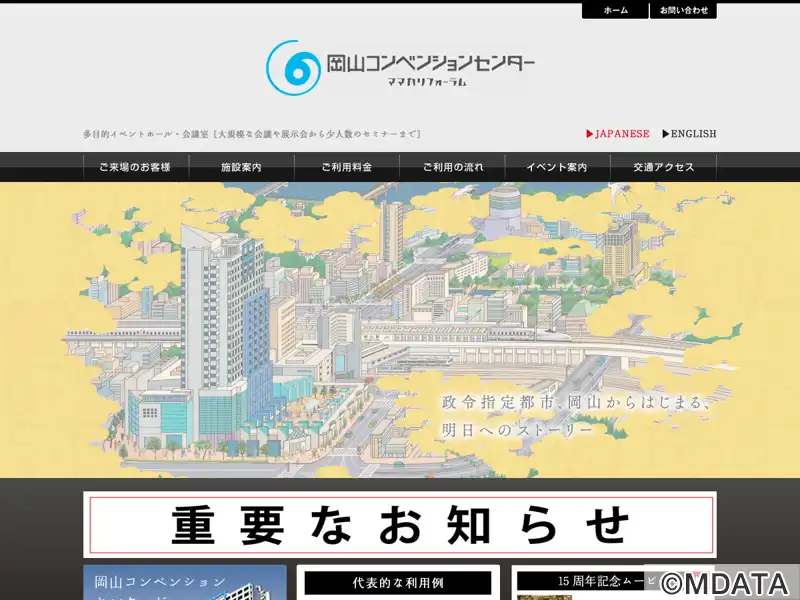
Task: Click the 重要なお知らせ banner
Action: tap(399, 524)
